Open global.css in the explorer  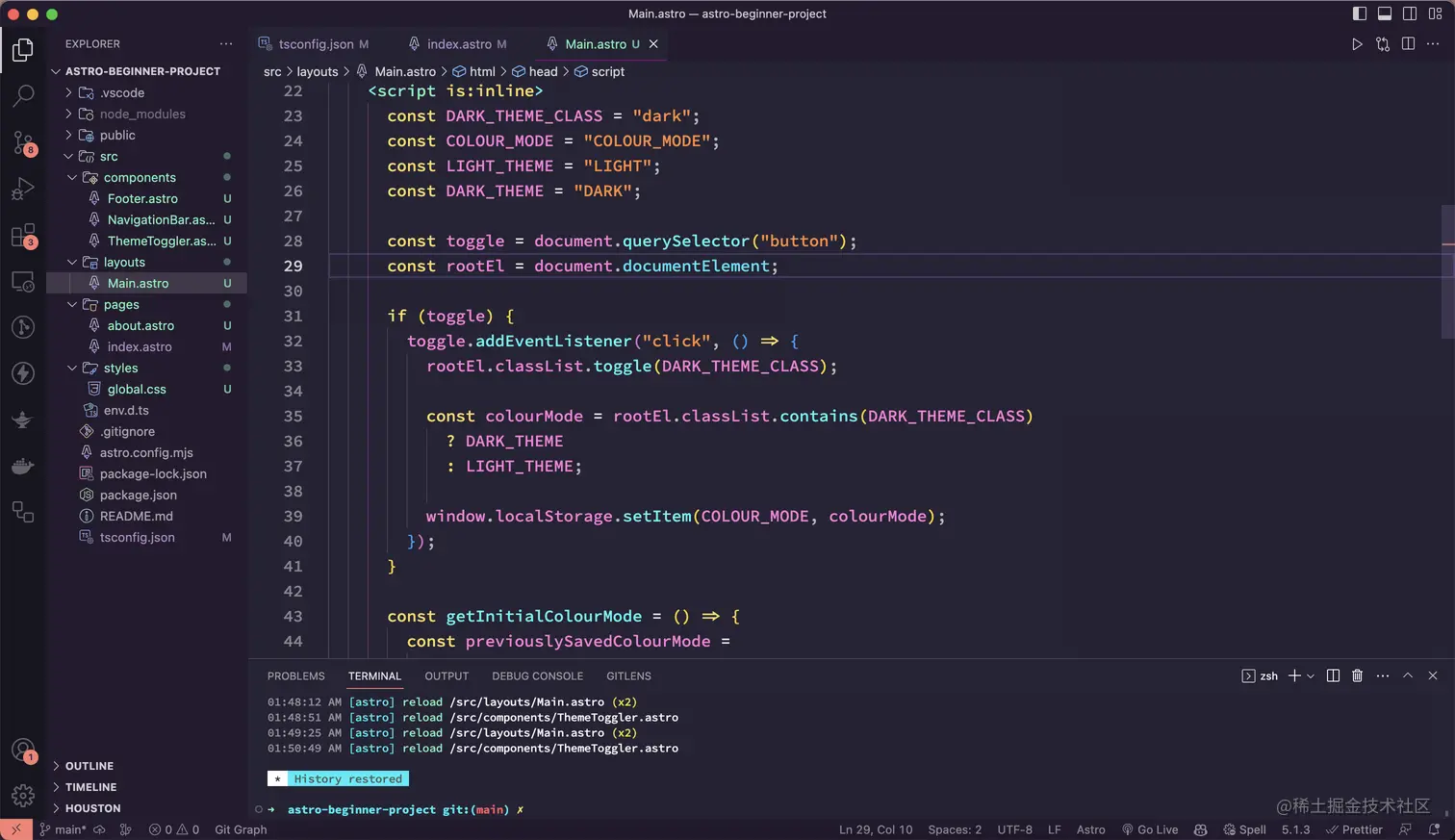pos(137,389)
